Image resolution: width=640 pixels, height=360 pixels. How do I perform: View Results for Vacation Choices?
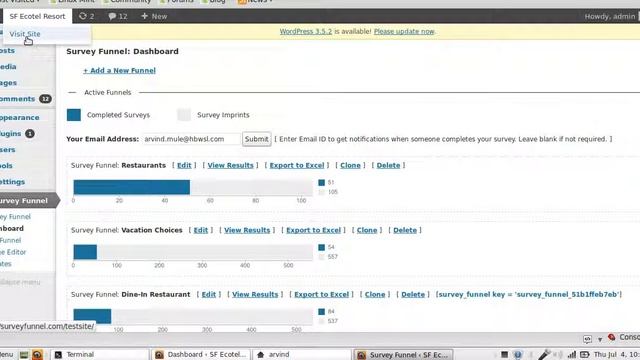(x=247, y=230)
